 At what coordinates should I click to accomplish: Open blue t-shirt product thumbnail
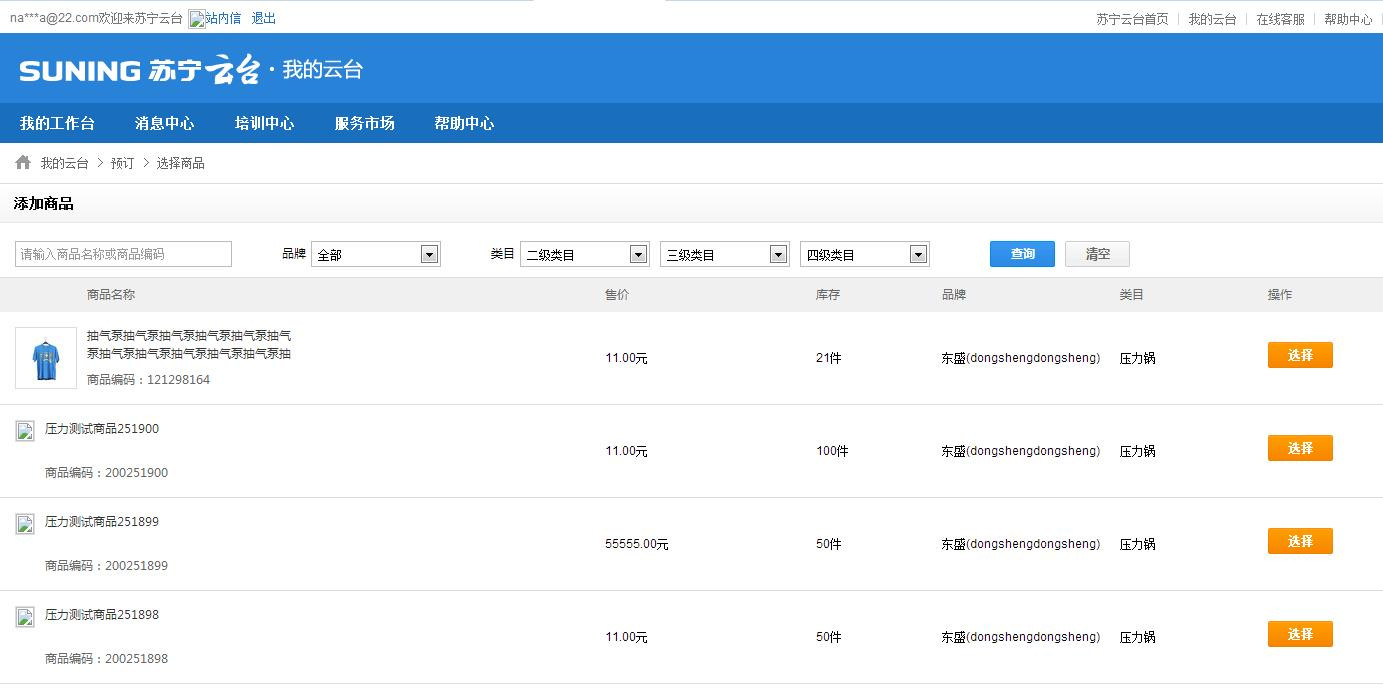46,358
